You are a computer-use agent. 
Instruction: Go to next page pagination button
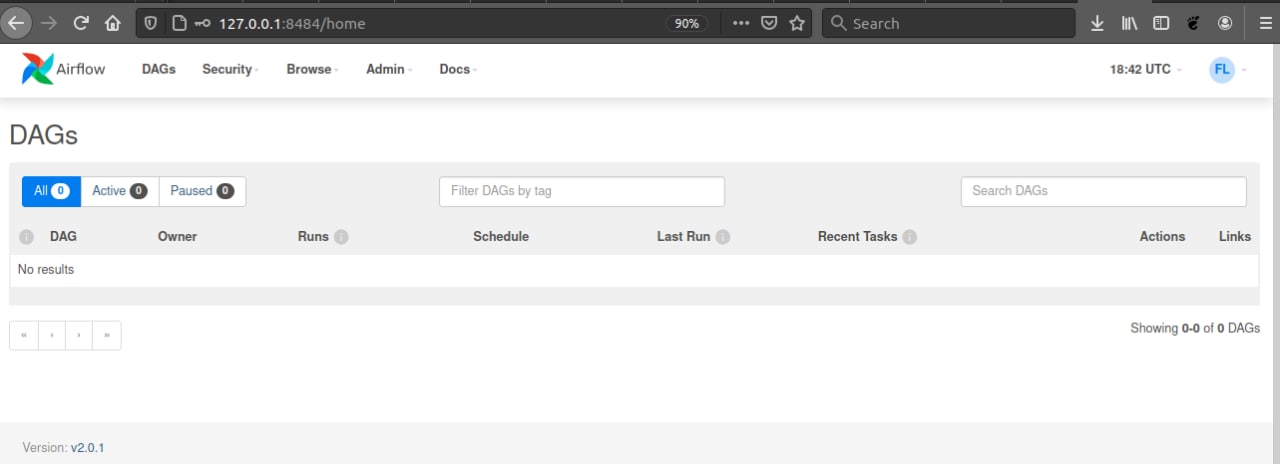79,335
